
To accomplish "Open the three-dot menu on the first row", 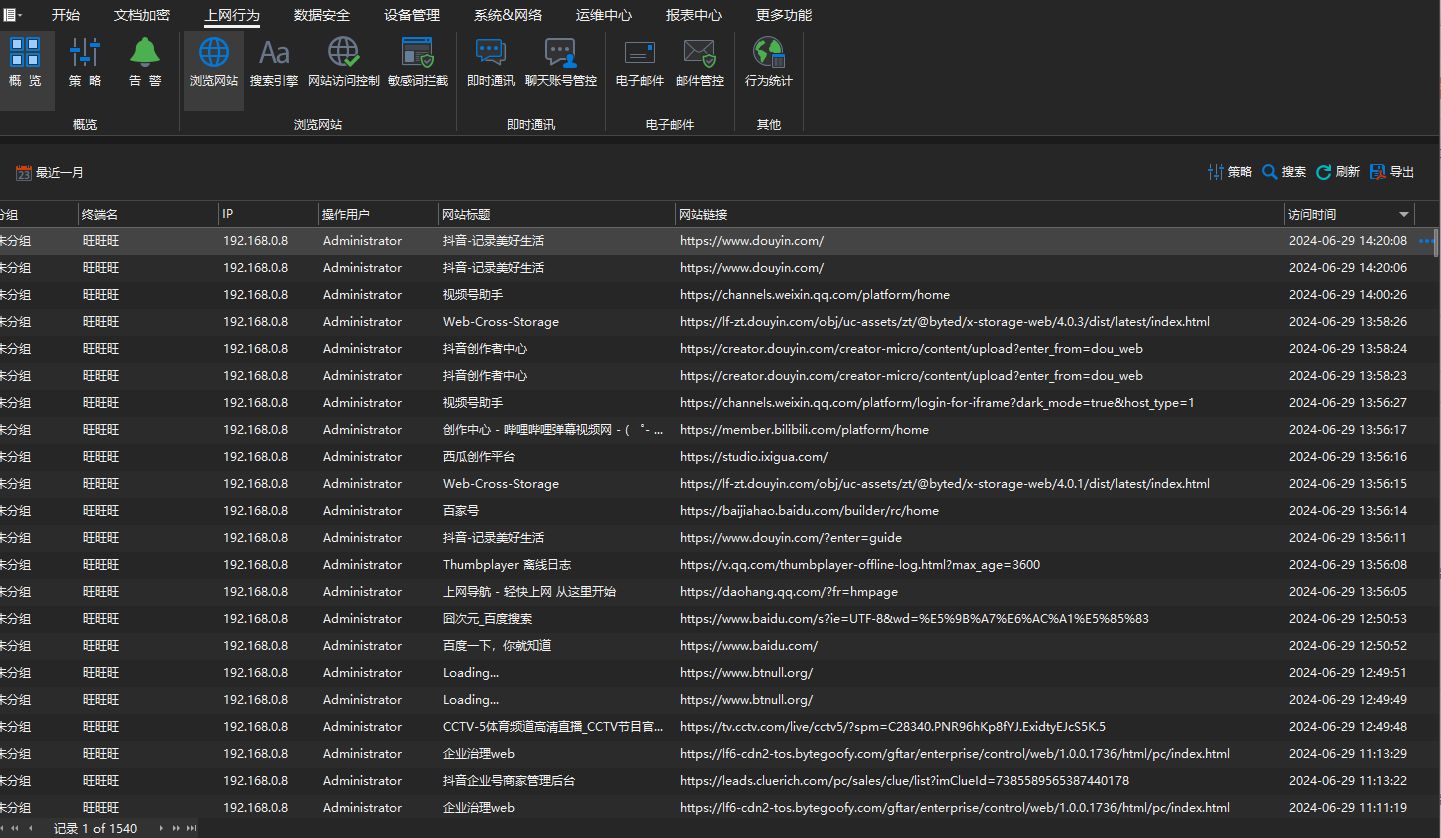I will pyautogui.click(x=1426, y=241).
